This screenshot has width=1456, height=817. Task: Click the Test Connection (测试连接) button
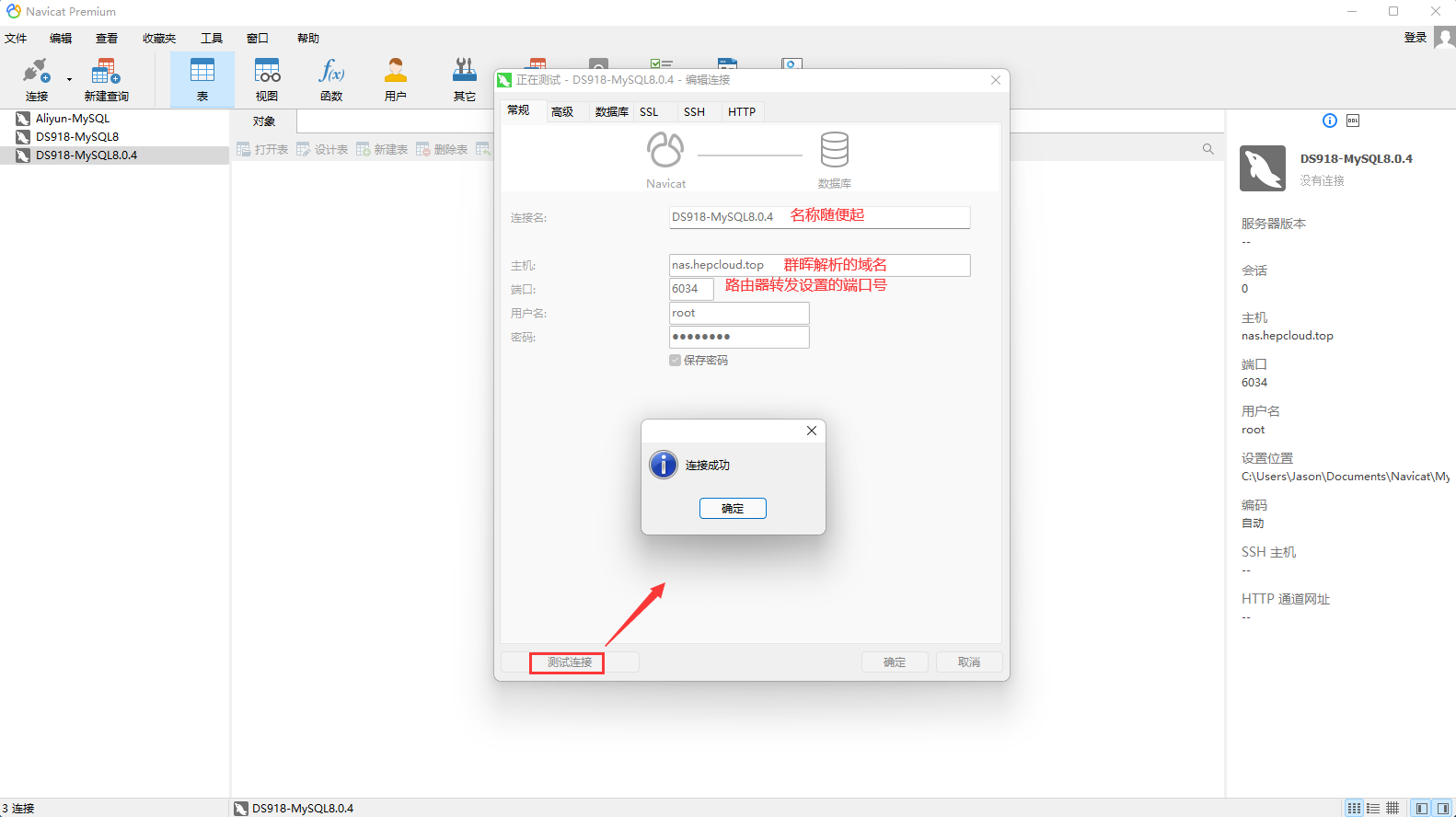coord(569,662)
